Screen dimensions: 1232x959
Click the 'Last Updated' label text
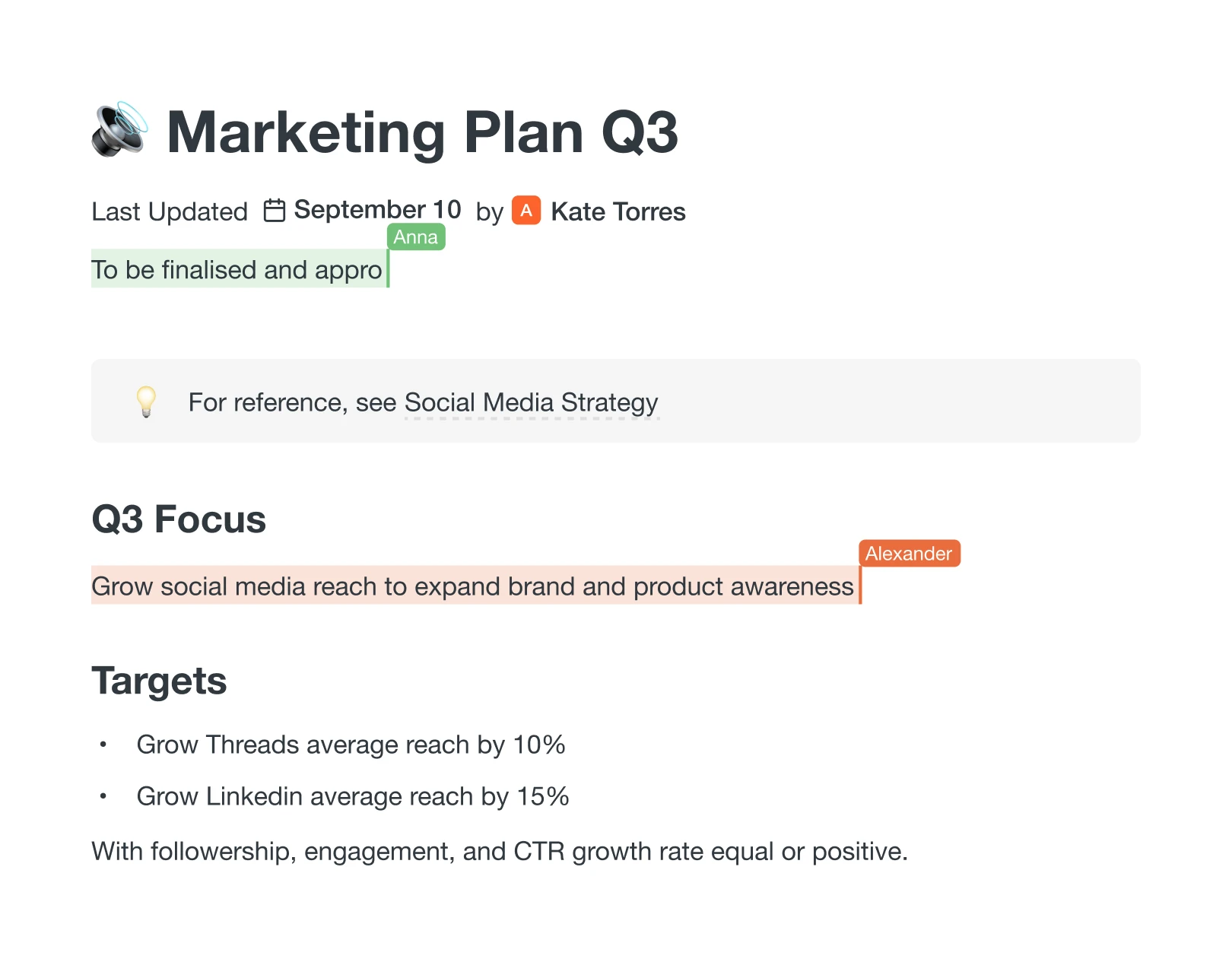point(170,211)
